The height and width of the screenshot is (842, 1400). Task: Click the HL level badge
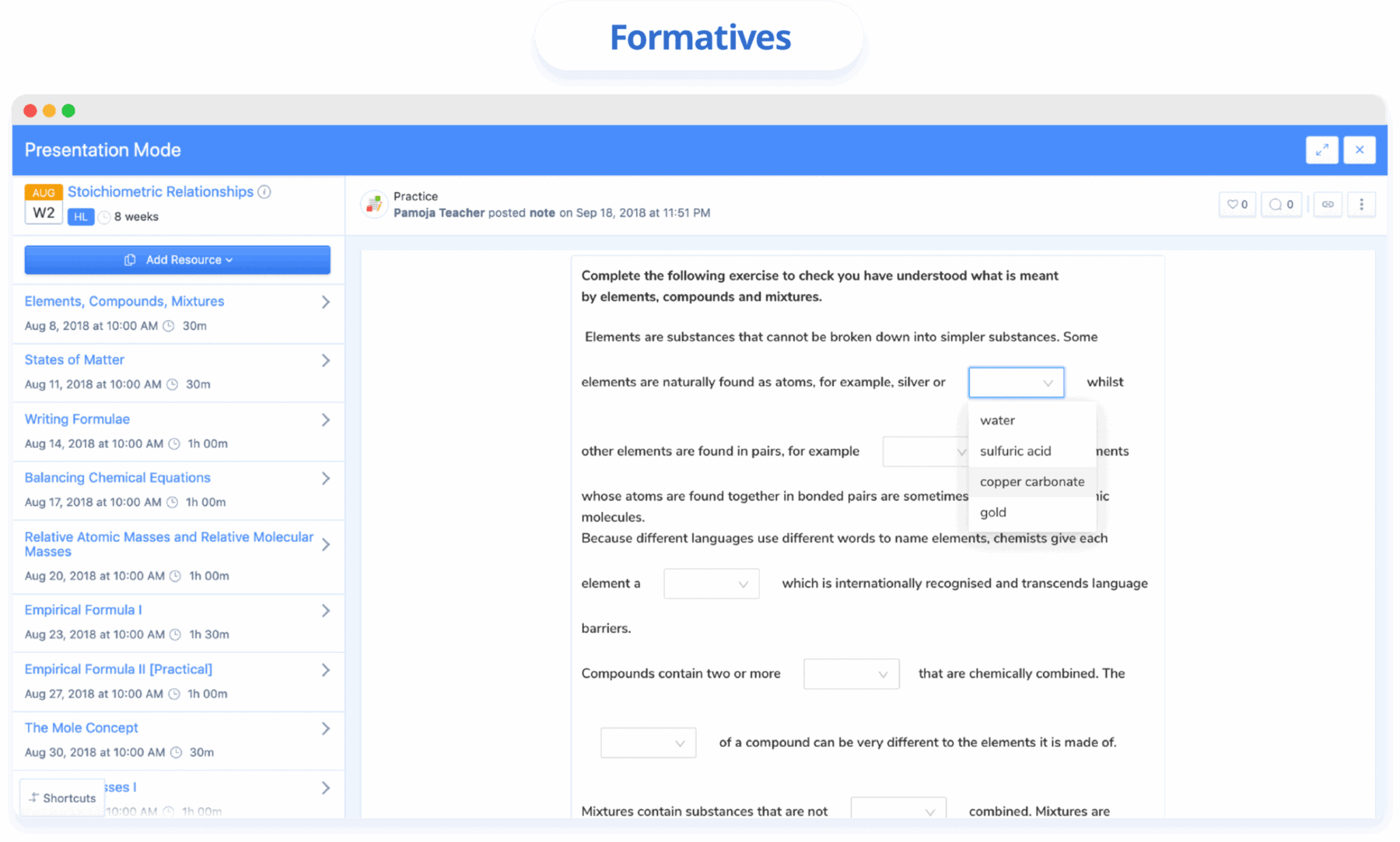[x=81, y=217]
